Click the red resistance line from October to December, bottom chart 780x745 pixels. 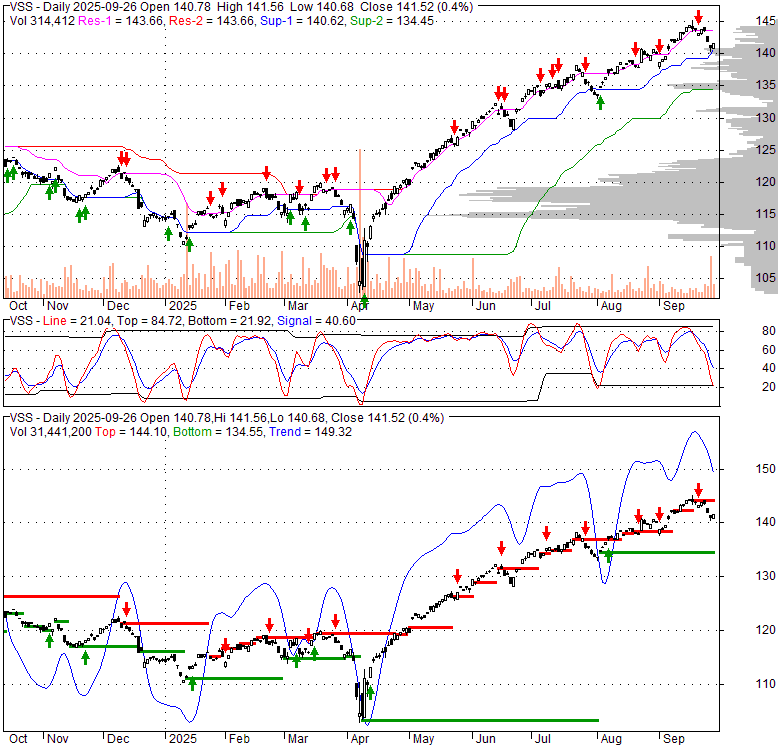coord(62,596)
